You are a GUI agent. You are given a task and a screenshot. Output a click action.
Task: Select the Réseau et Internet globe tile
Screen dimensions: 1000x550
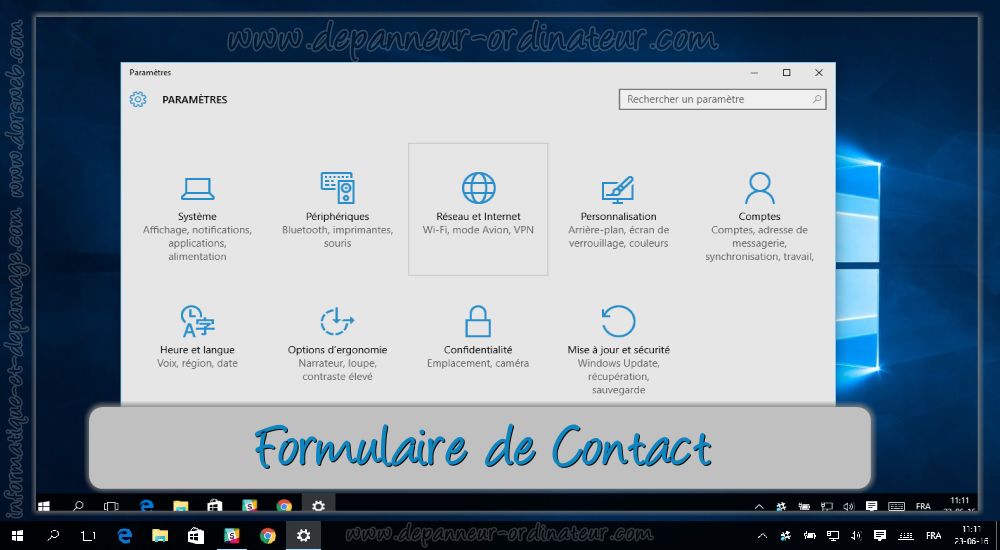coord(478,208)
